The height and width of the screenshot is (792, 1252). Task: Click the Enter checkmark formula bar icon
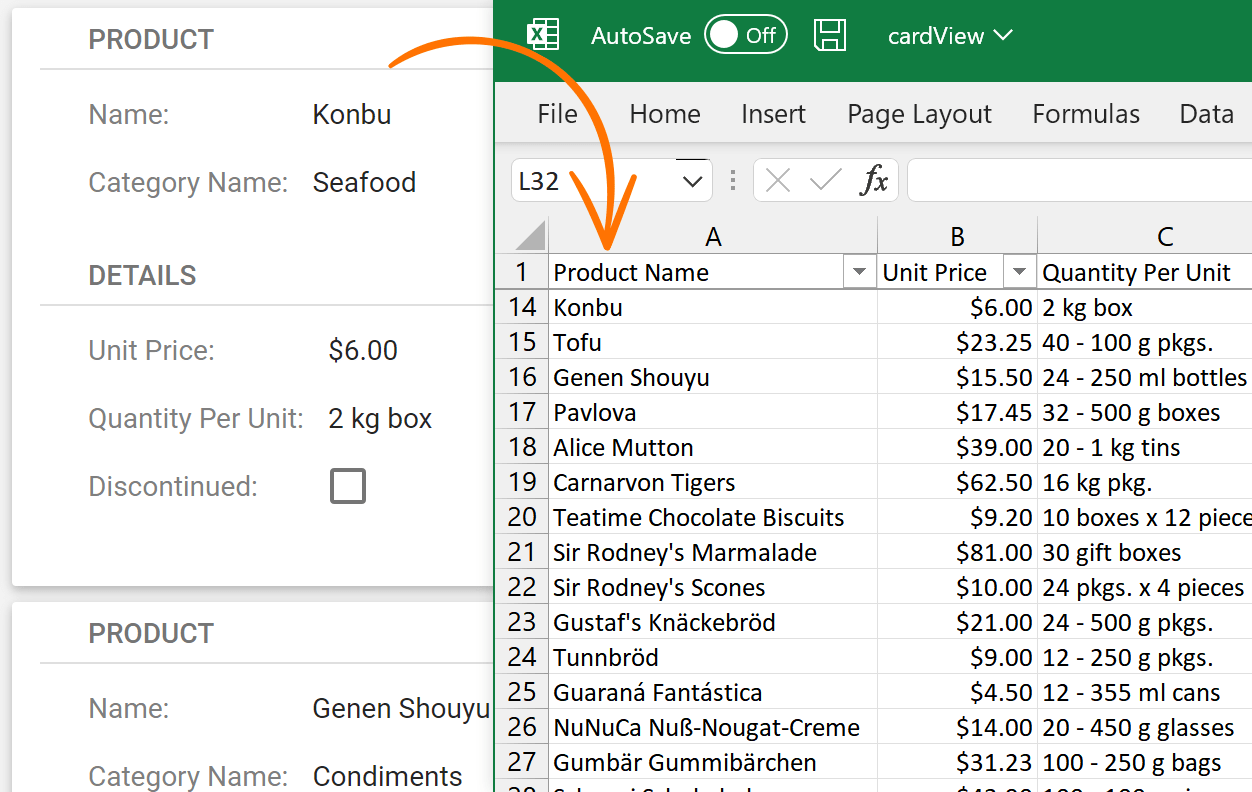pyautogui.click(x=825, y=181)
